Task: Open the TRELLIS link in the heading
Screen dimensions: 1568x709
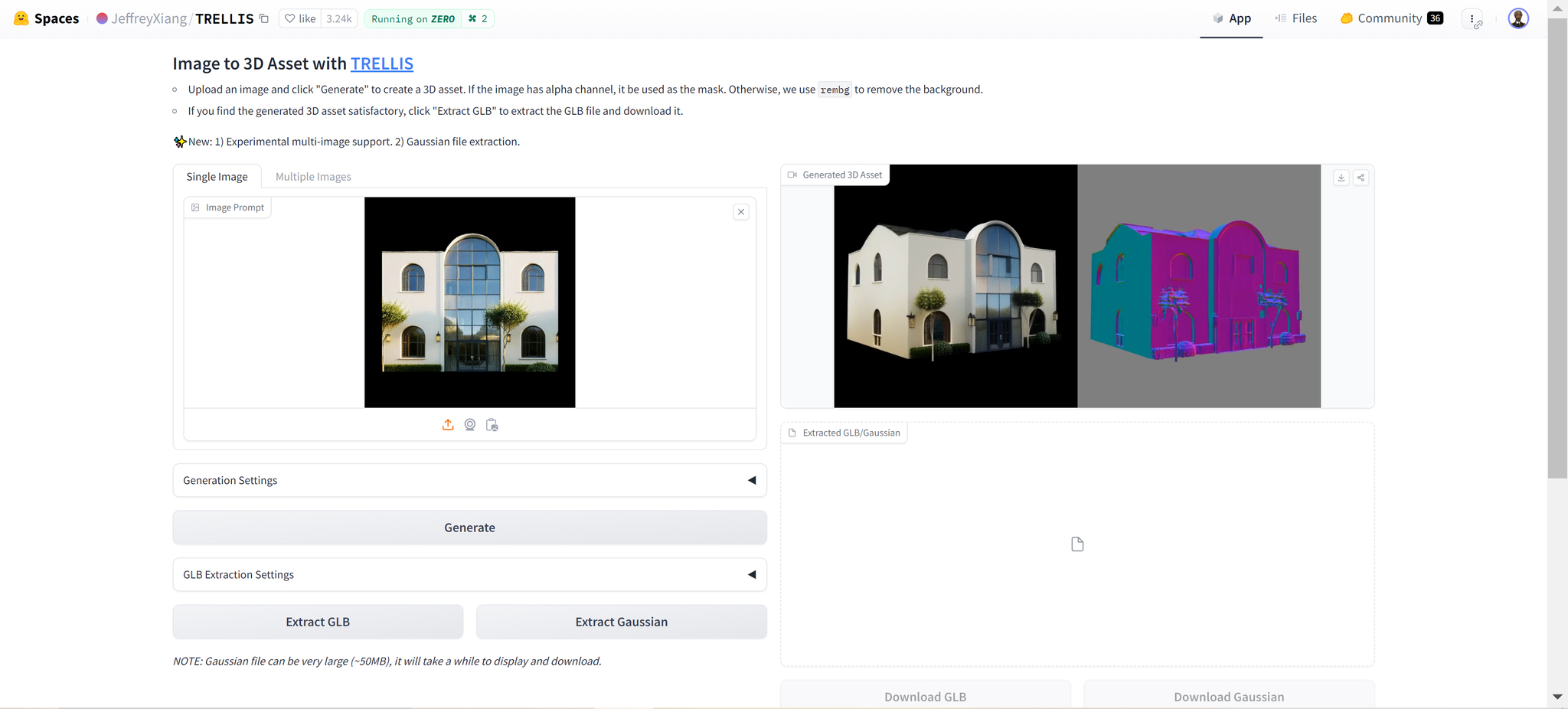Action: 381,64
